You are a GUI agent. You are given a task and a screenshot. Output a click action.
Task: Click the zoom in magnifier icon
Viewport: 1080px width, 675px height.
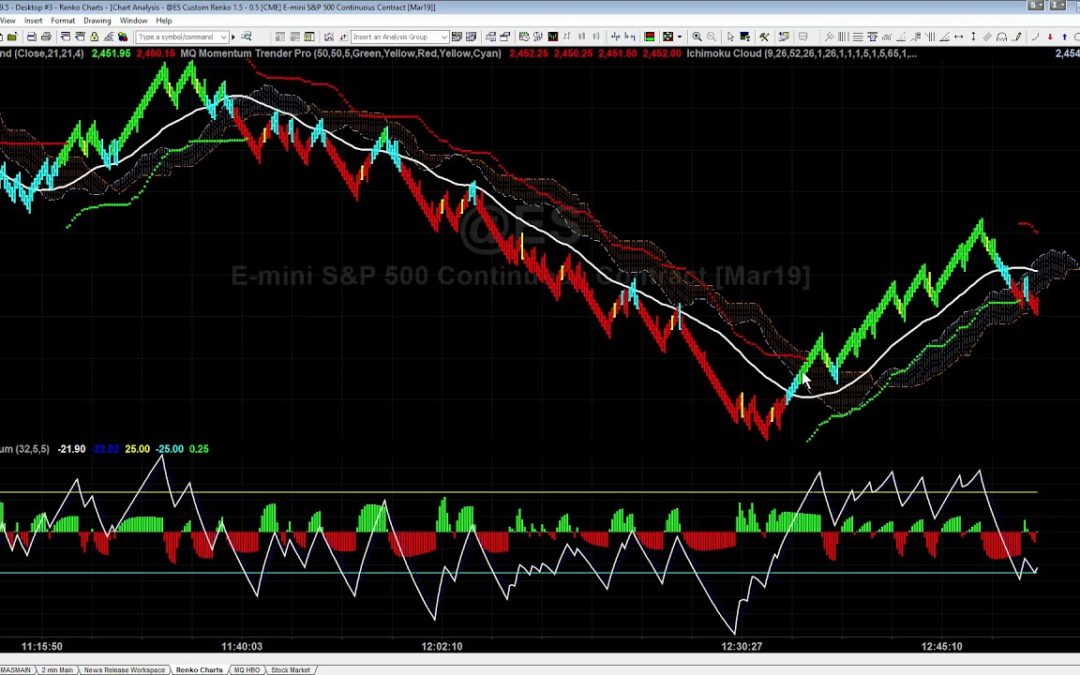tap(697, 37)
